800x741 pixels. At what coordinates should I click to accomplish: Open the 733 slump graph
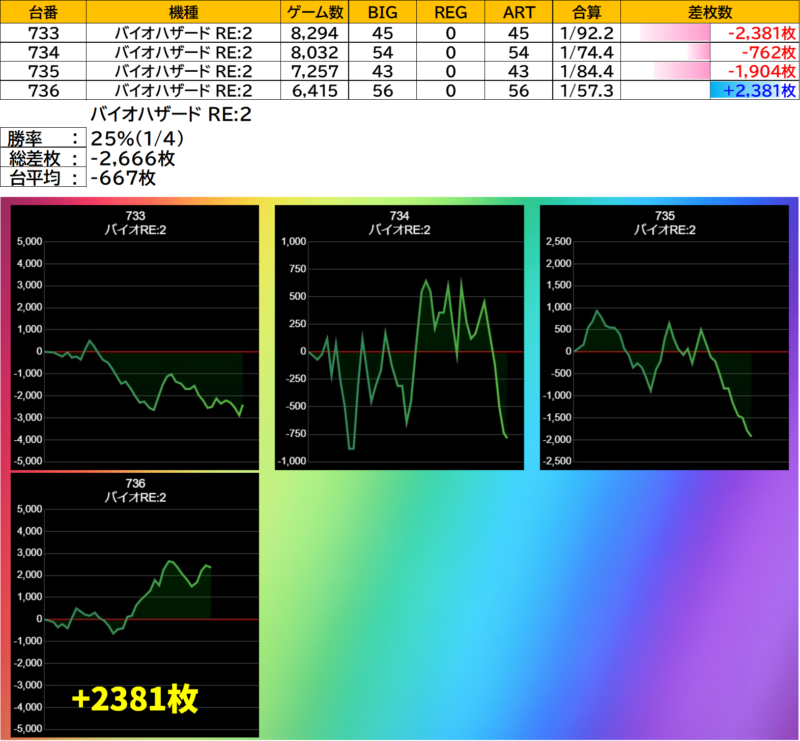tap(135, 337)
